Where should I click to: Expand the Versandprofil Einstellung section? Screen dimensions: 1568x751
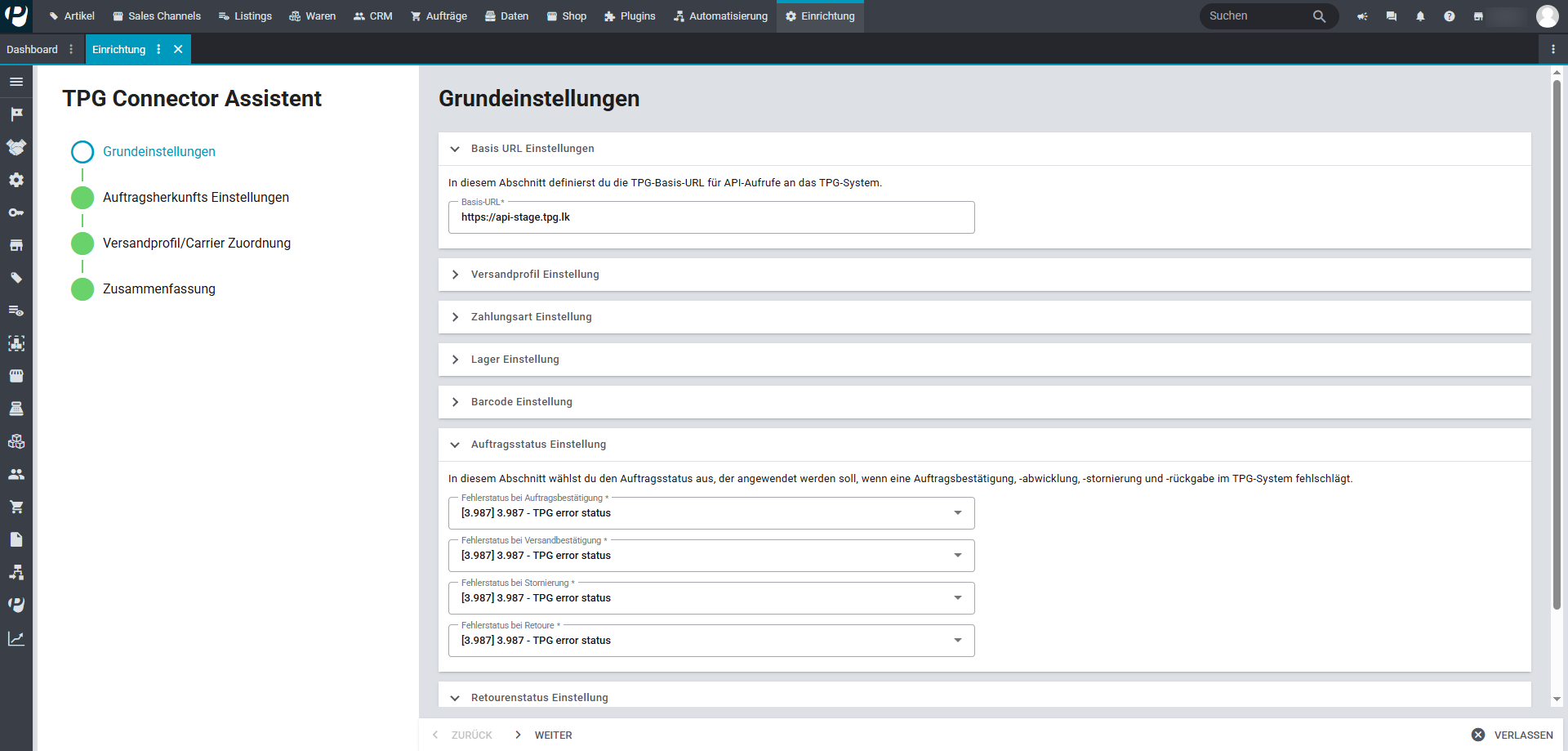coord(984,275)
